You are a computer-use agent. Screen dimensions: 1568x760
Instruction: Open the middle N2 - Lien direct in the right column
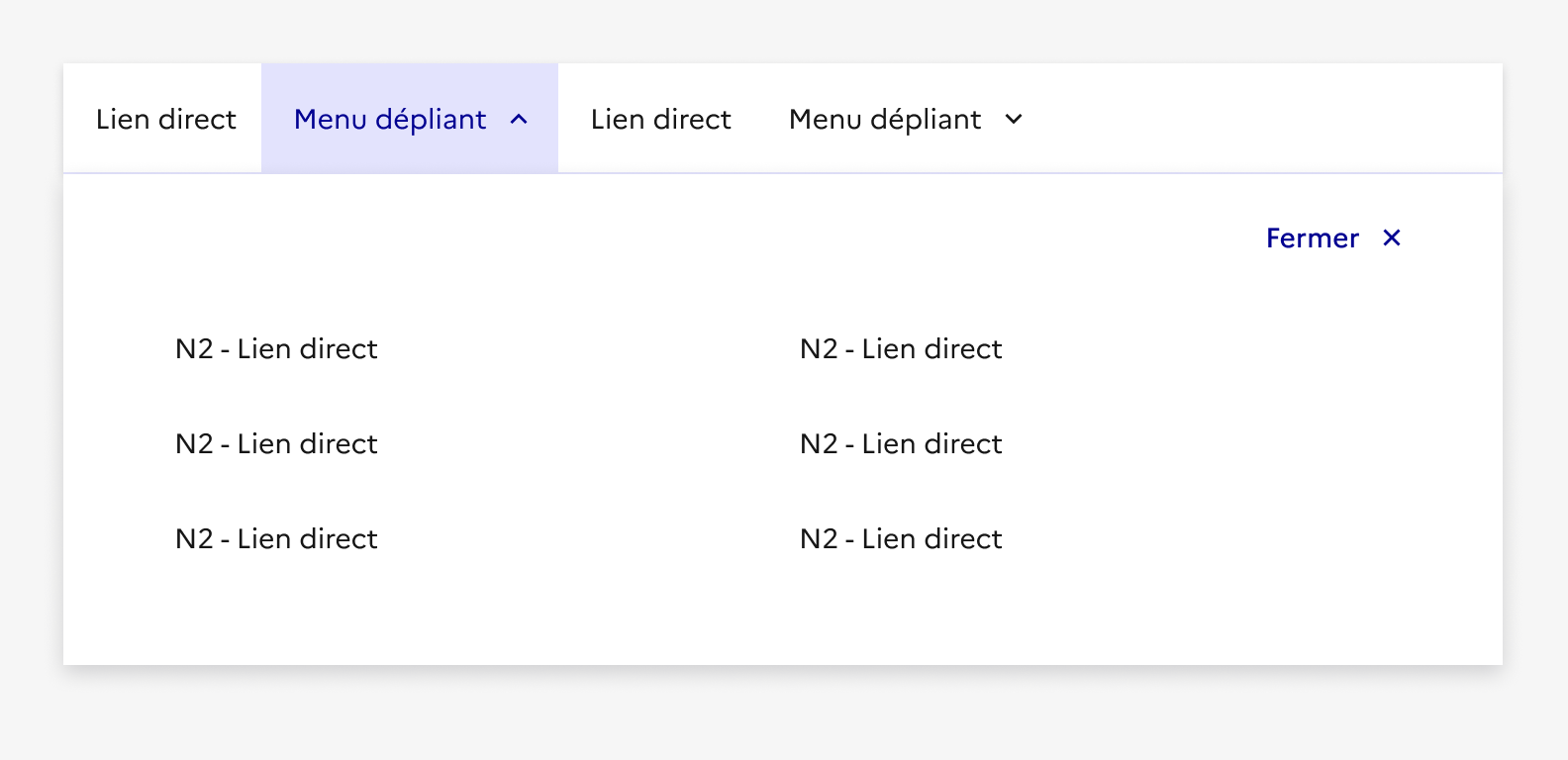coord(901,444)
